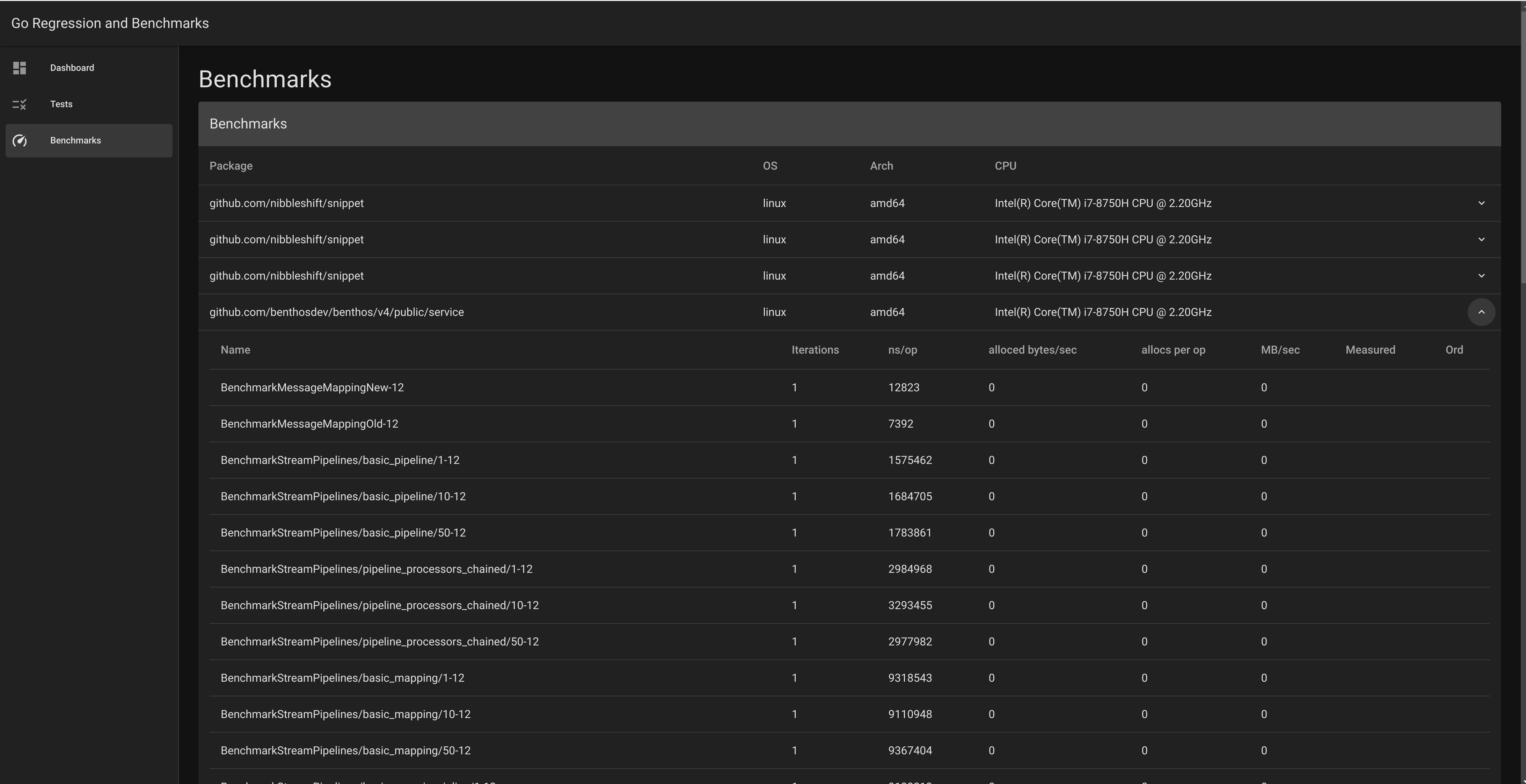Click the Dashboard grid icon
The height and width of the screenshot is (784, 1526).
tap(20, 68)
